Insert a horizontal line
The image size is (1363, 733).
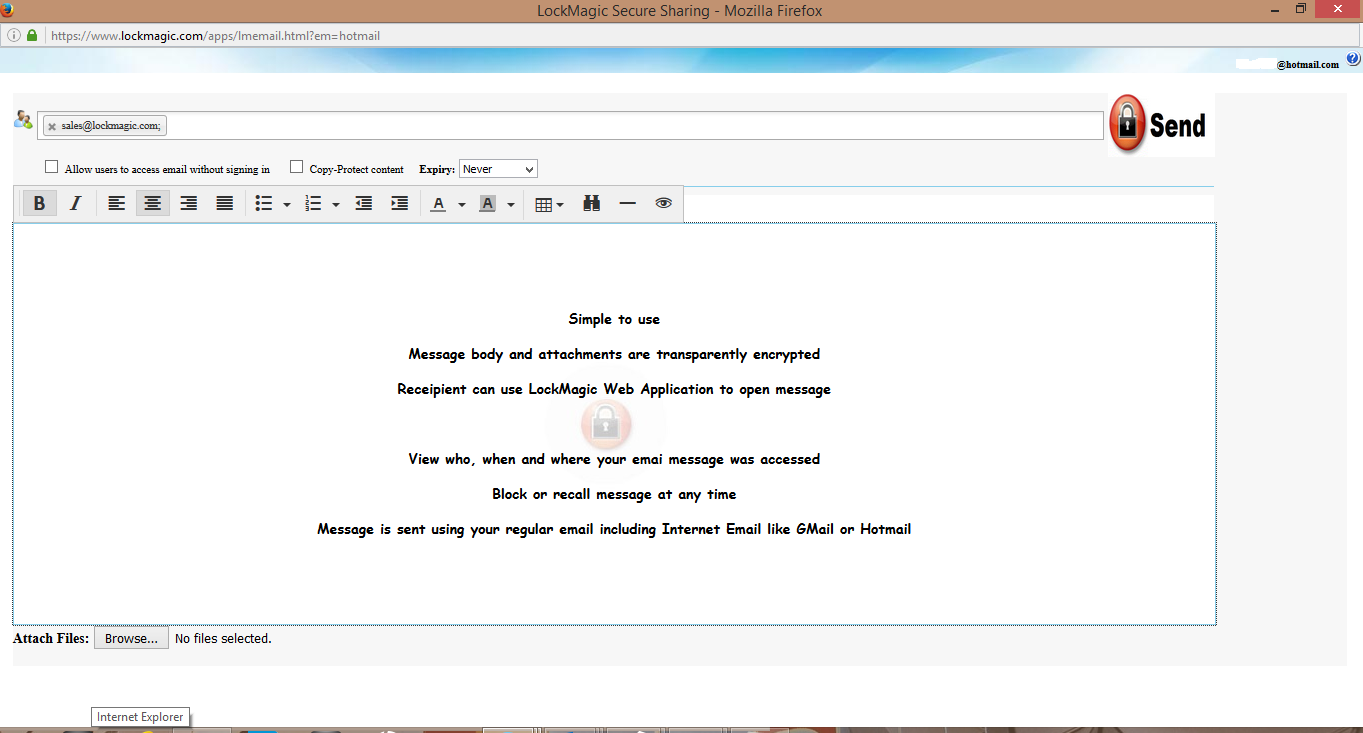tap(627, 202)
